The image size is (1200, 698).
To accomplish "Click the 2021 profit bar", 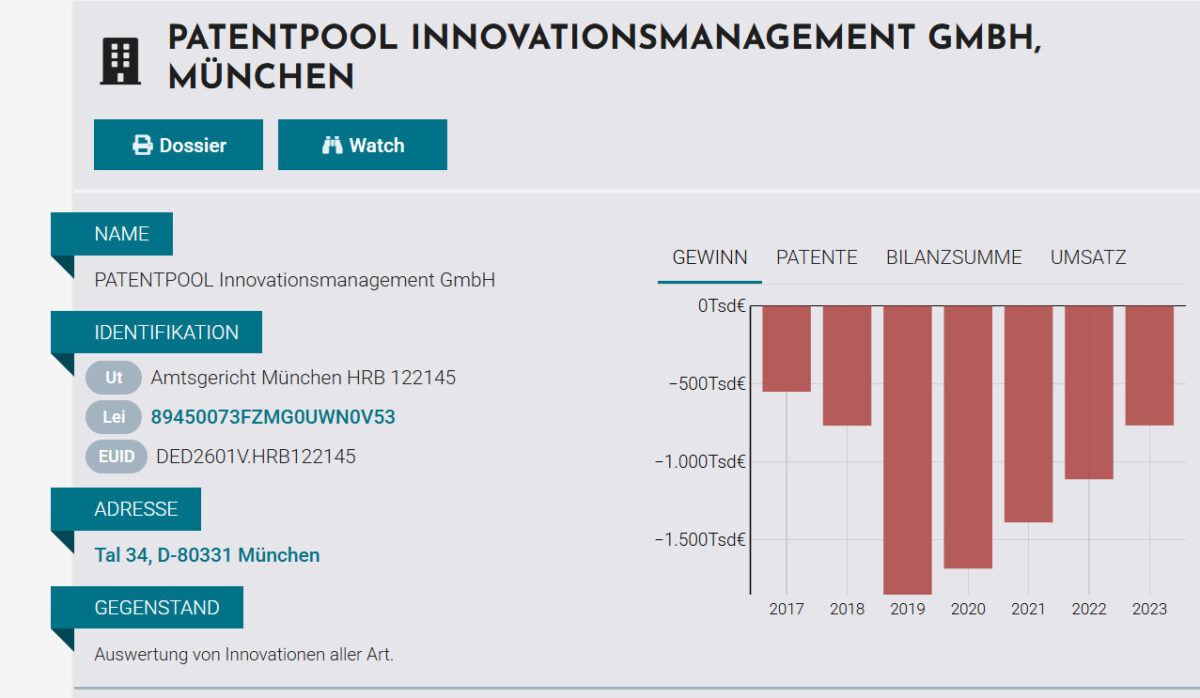I will [x=1028, y=413].
